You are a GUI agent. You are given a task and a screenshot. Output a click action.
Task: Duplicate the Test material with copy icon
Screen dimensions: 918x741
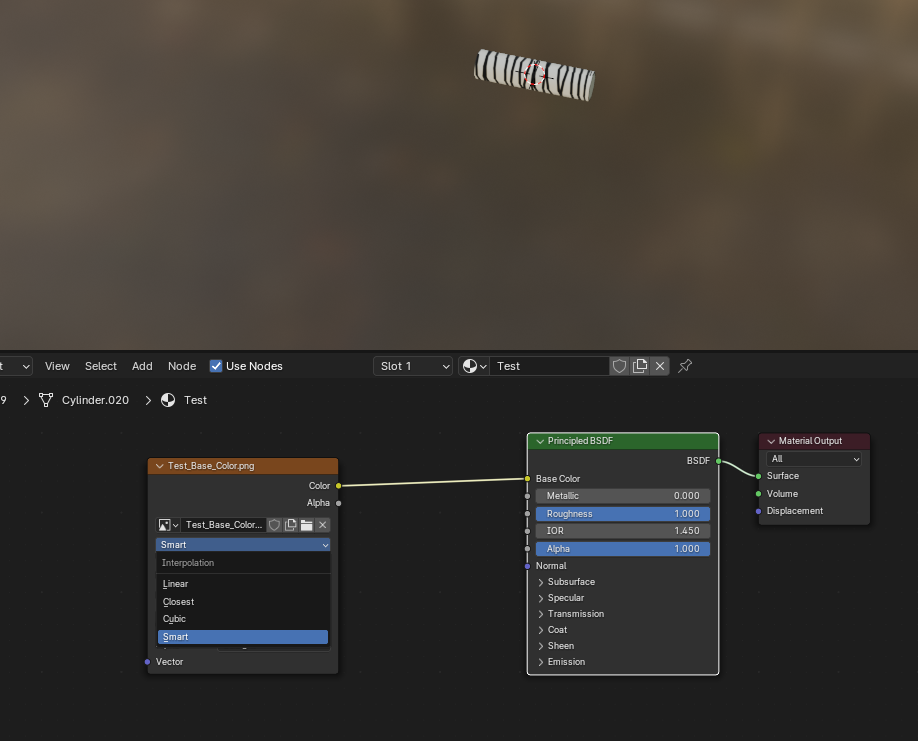point(640,366)
